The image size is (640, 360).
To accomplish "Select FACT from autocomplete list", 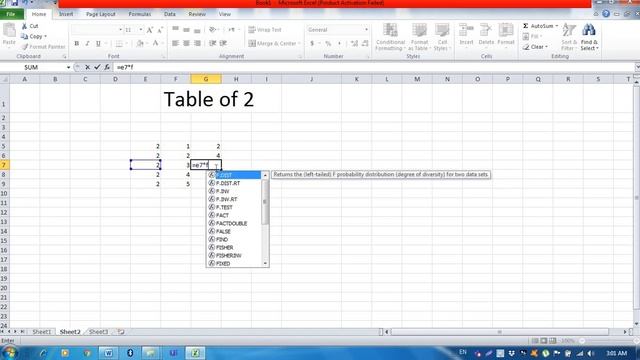I will pyautogui.click(x=234, y=215).
